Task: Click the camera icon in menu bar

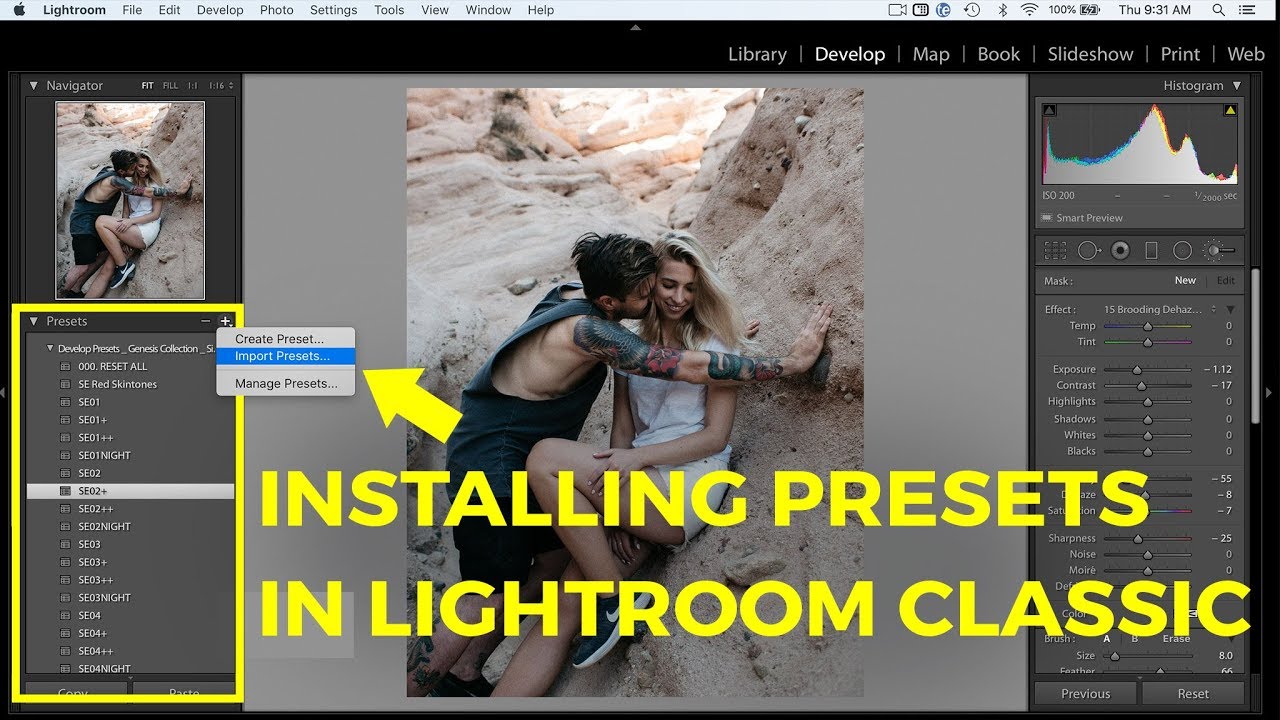Action: pyautogui.click(x=897, y=10)
